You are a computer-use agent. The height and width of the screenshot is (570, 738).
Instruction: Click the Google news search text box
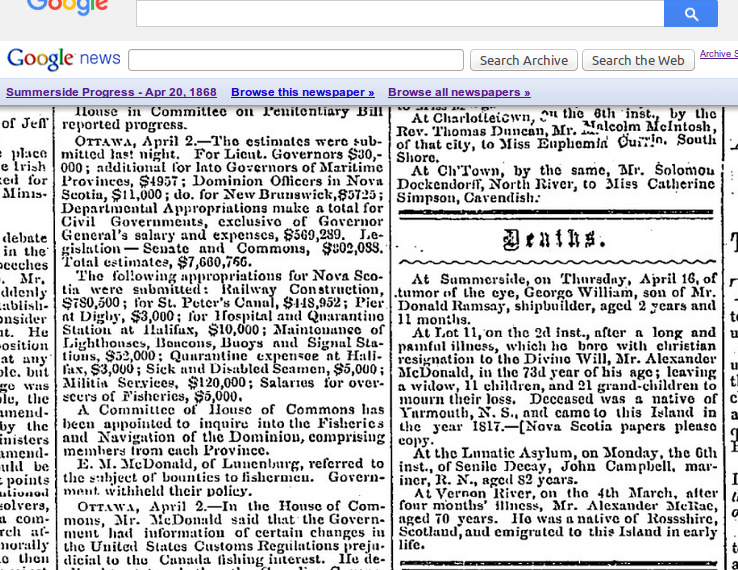pos(295,60)
